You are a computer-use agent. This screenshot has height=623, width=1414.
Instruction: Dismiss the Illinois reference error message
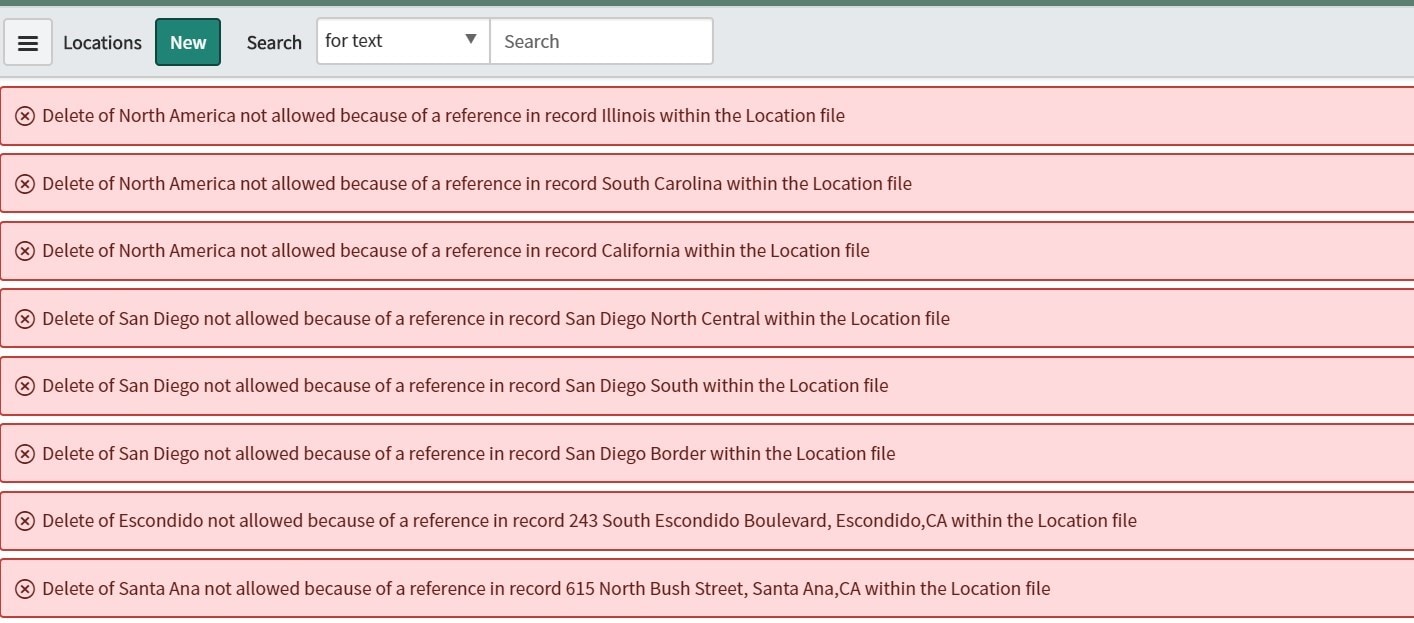point(26,115)
